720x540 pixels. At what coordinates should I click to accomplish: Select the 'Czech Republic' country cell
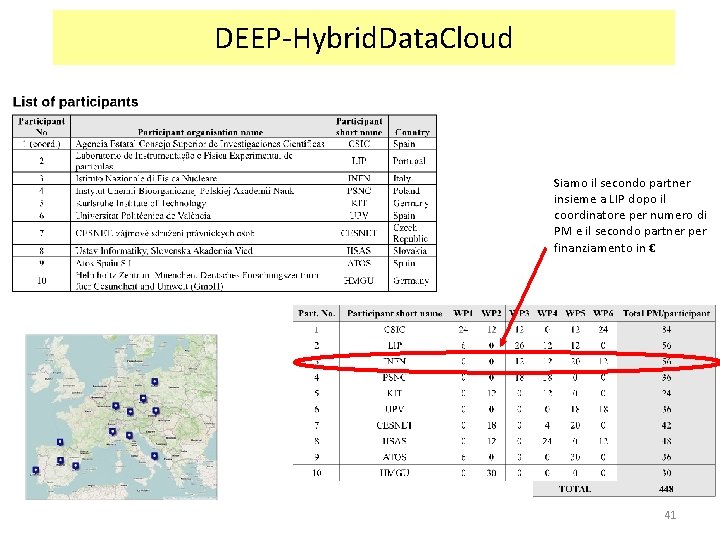411,233
